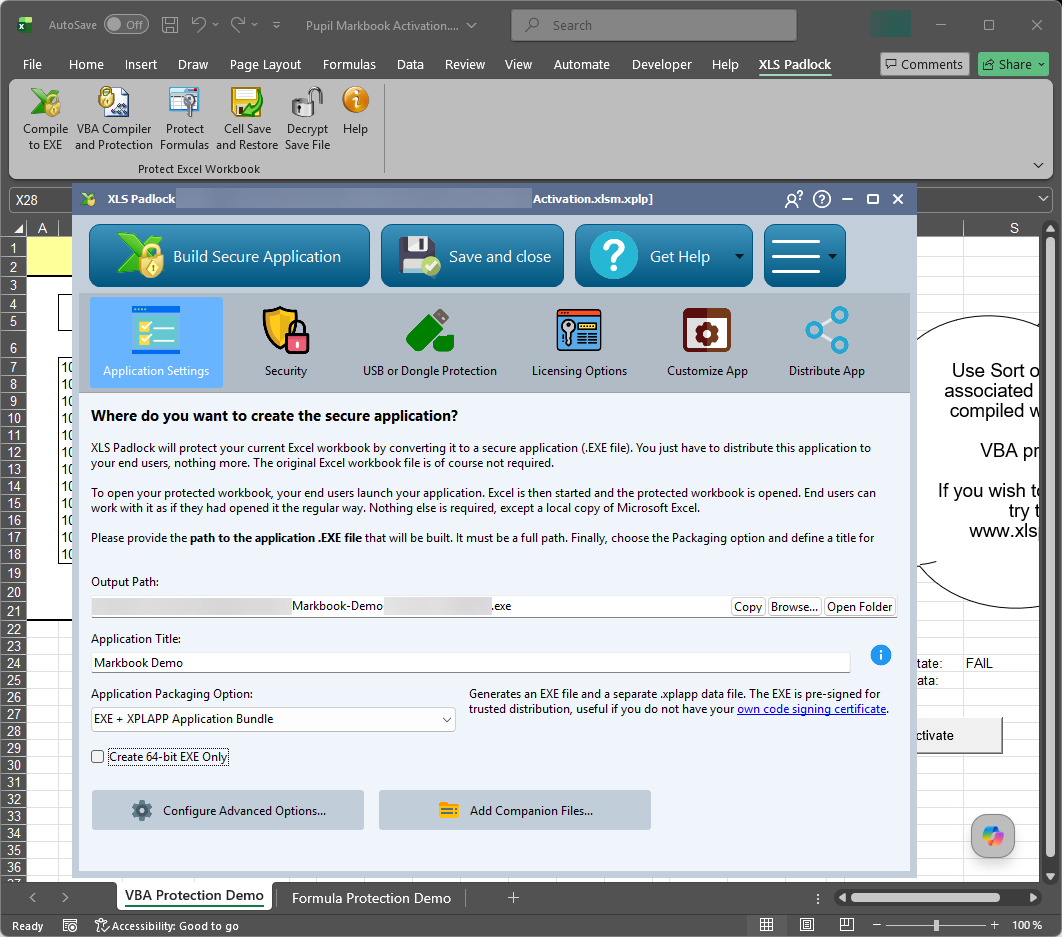Screen dimensions: 1062x937
Task: Click Configure Advanced Options...
Action: (x=228, y=810)
